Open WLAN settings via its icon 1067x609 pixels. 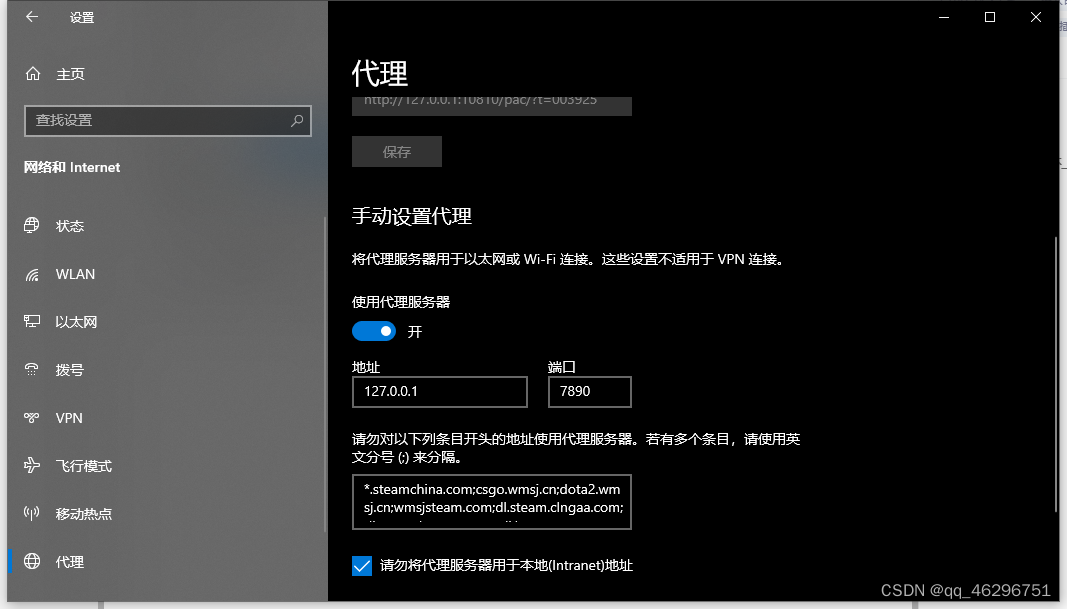[30, 274]
